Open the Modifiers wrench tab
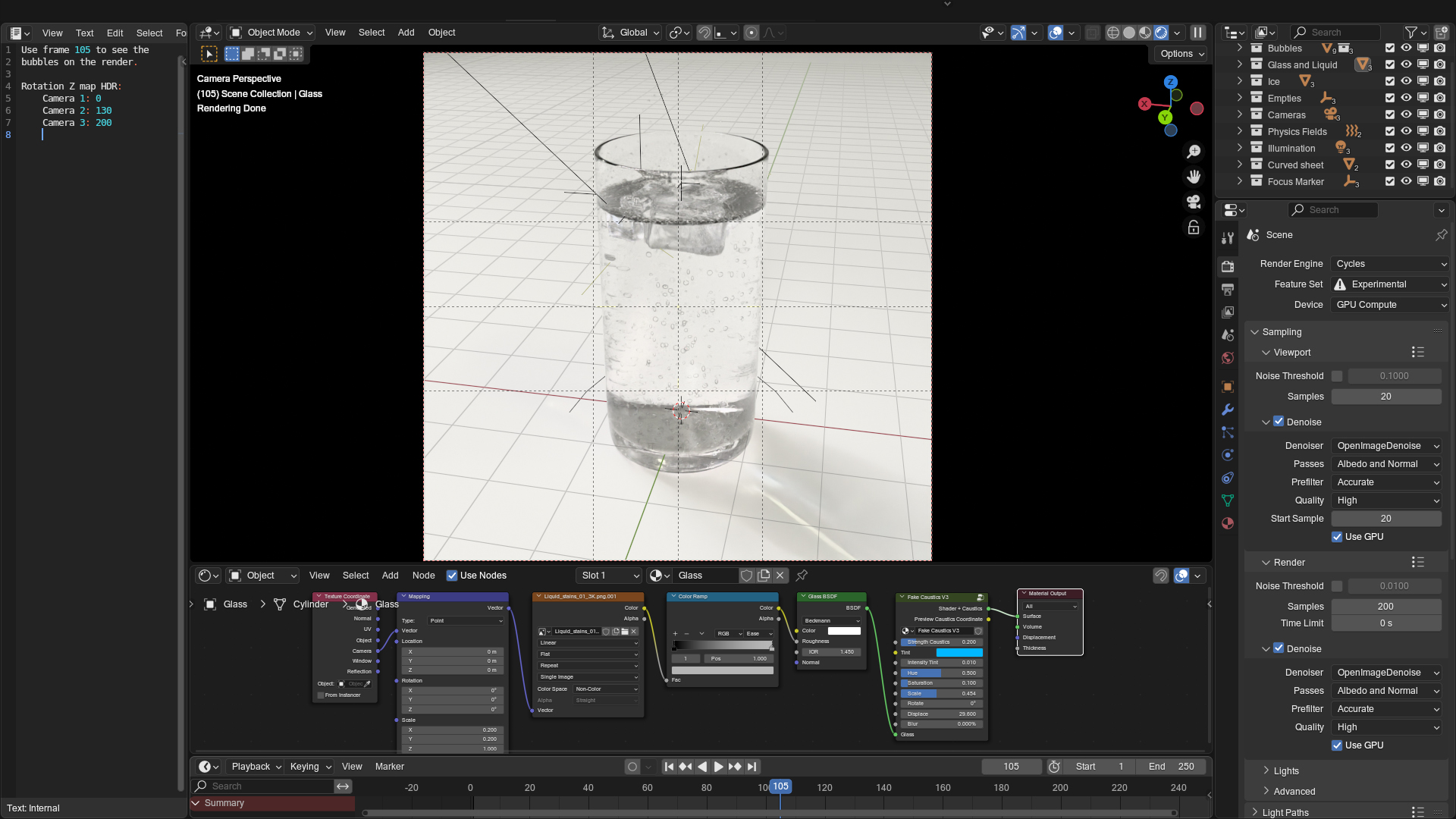Screen dimensions: 1456x819 pos(1228,409)
